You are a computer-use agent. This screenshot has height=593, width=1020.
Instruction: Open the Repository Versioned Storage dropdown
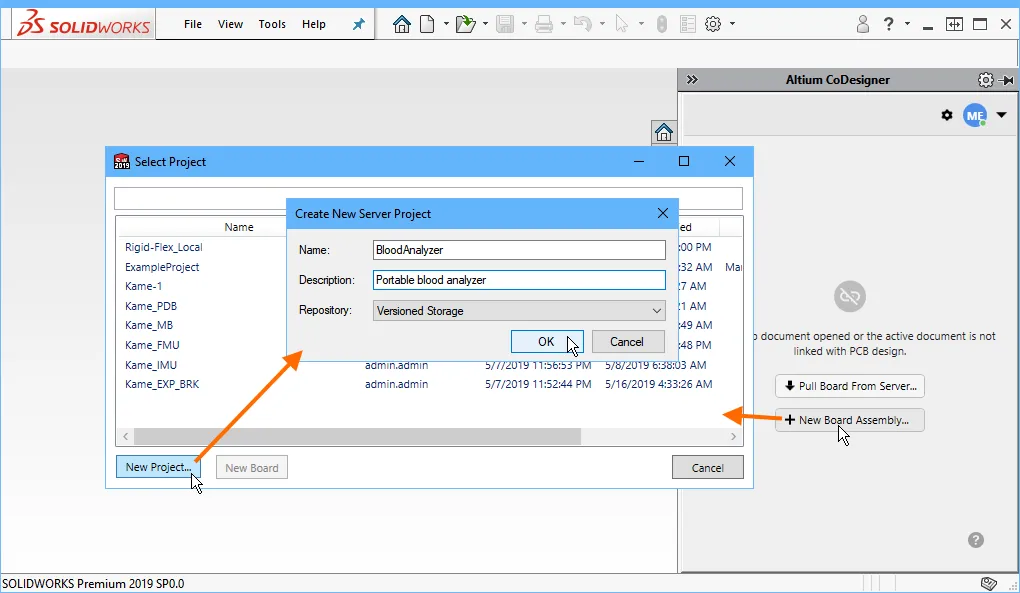519,311
